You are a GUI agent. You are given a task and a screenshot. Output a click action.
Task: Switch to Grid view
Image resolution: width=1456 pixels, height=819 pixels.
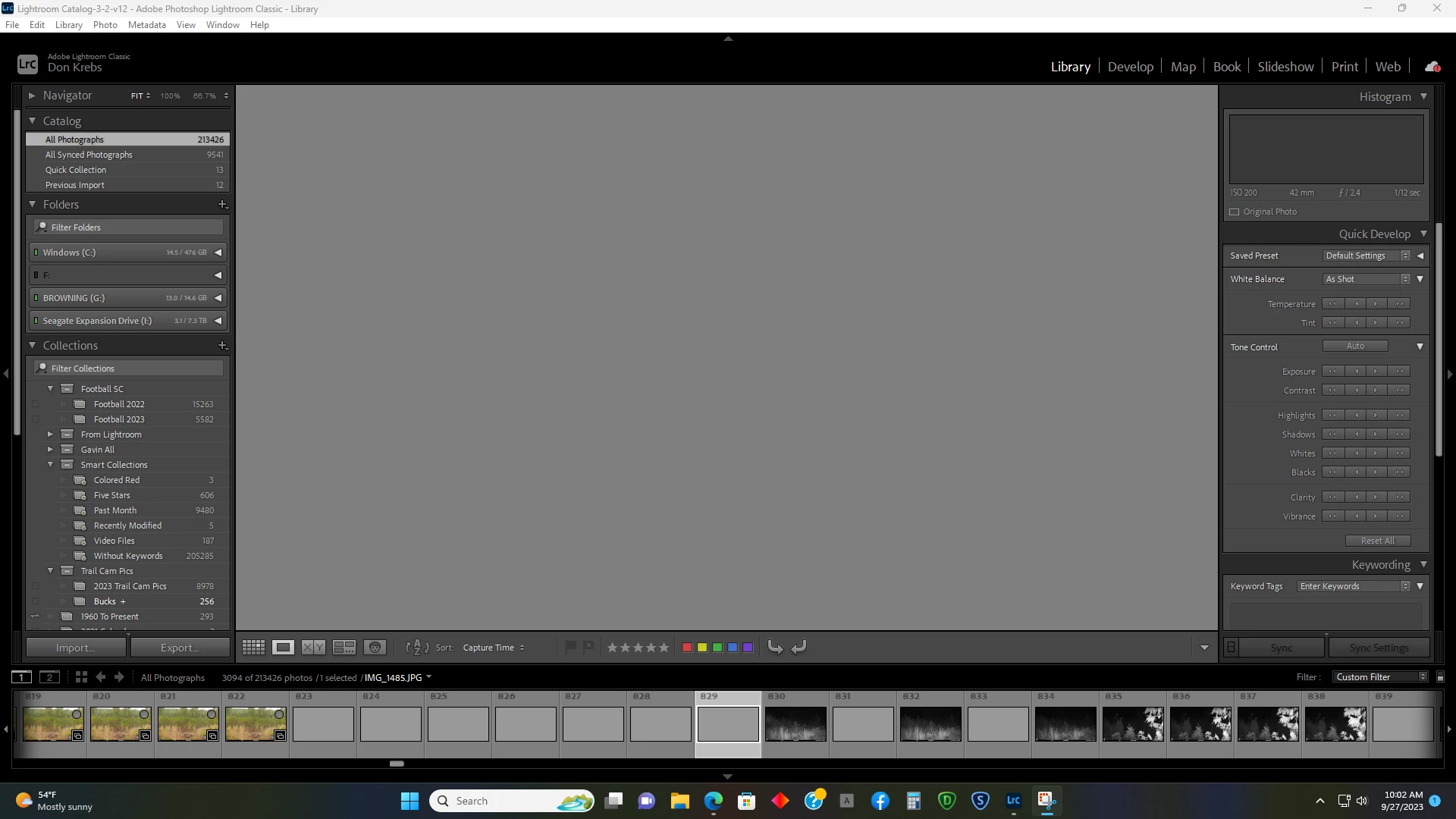[x=253, y=648]
